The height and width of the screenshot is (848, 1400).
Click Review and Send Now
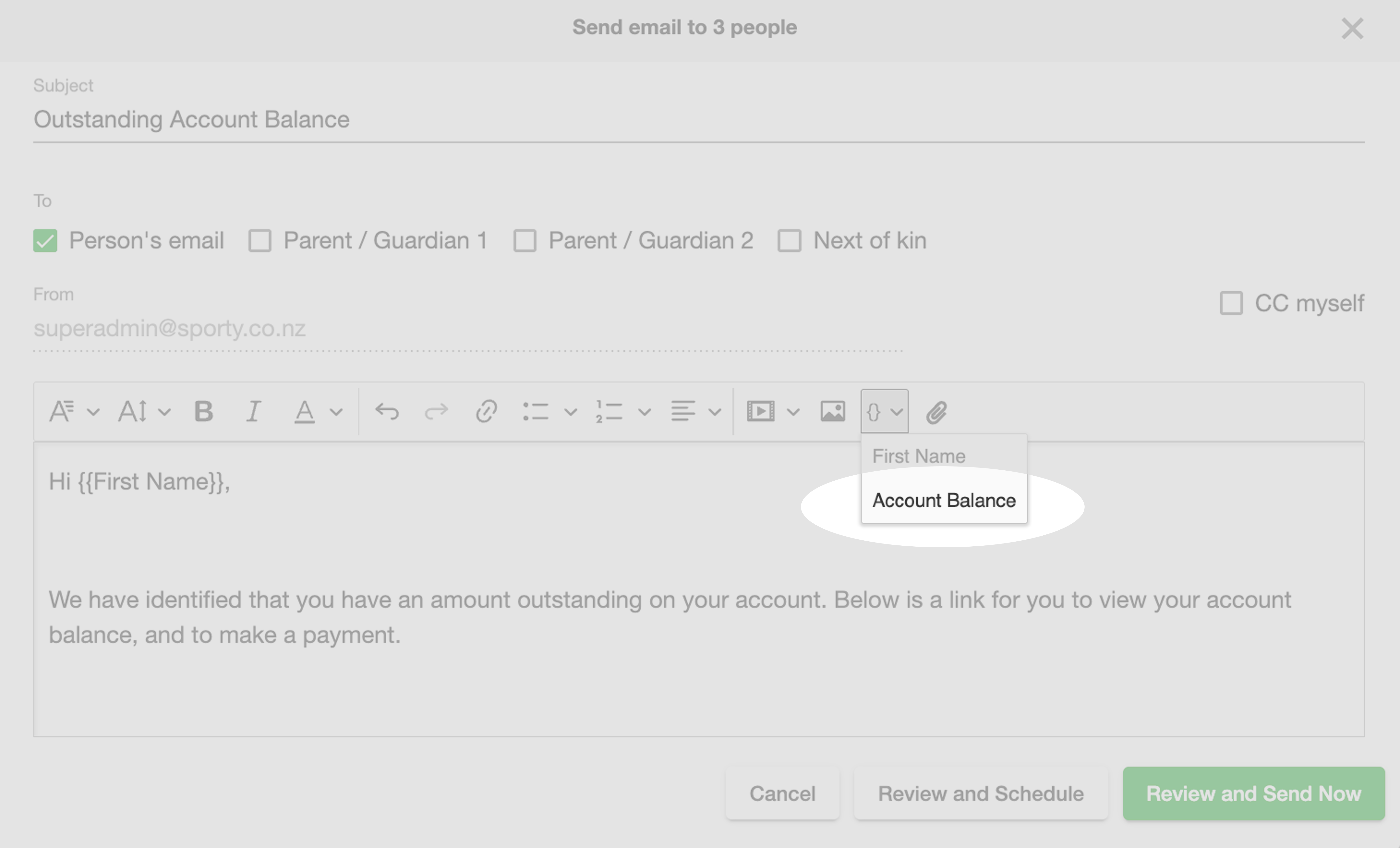click(x=1254, y=794)
